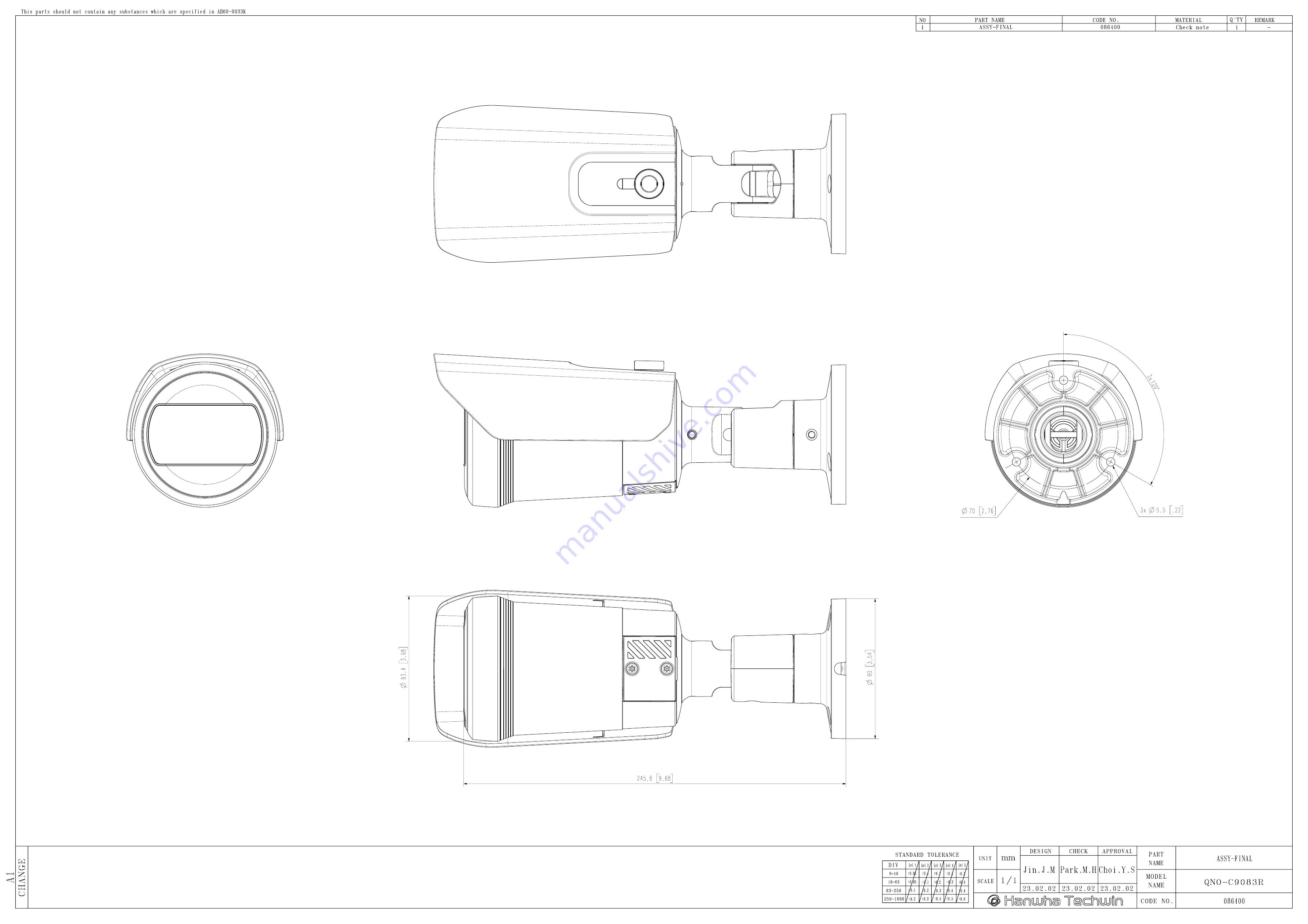Image resolution: width=1308 pixels, height=924 pixels.
Task: Click the DESIGN column header
Action: (x=1040, y=851)
